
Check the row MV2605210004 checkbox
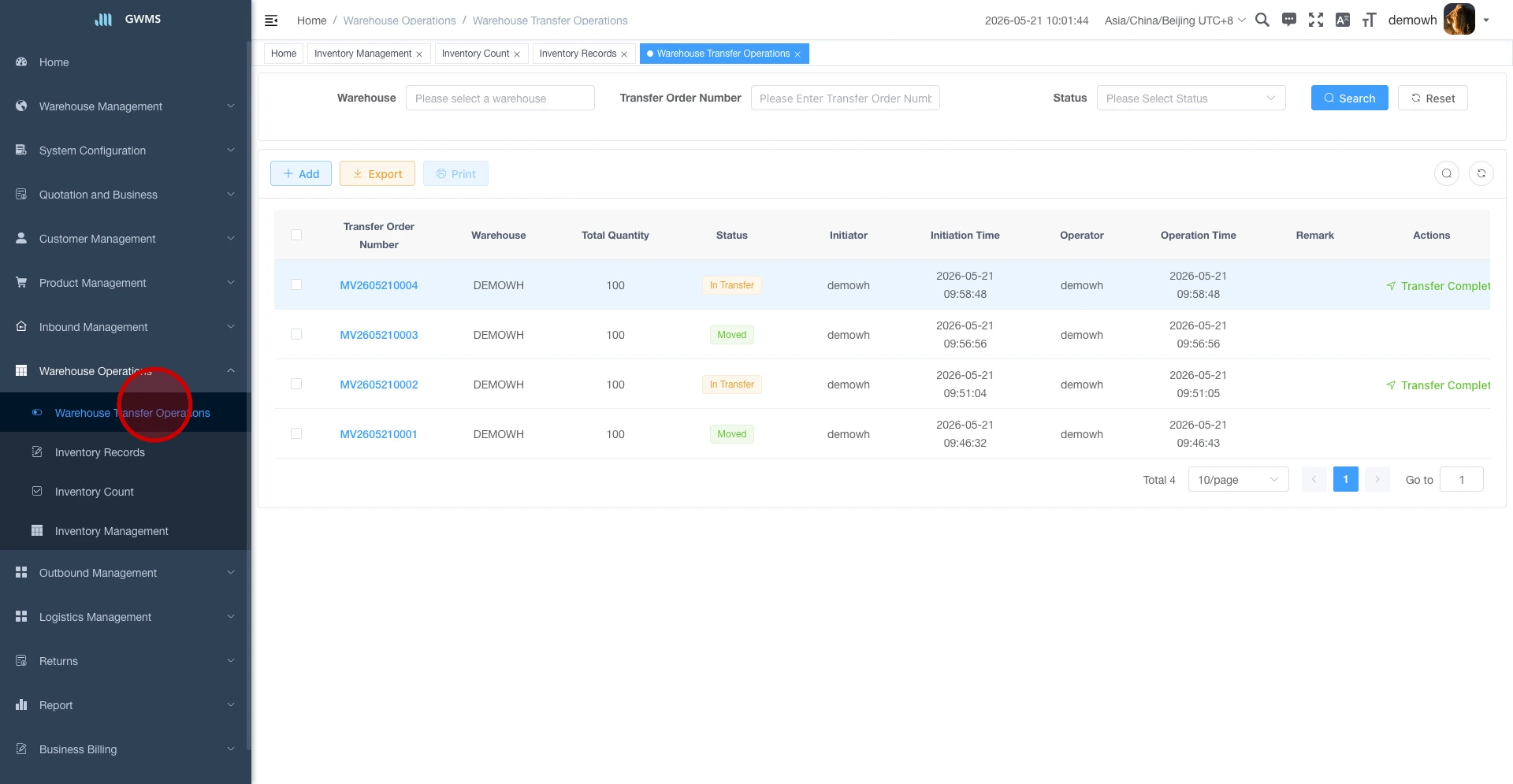pyautogui.click(x=296, y=284)
